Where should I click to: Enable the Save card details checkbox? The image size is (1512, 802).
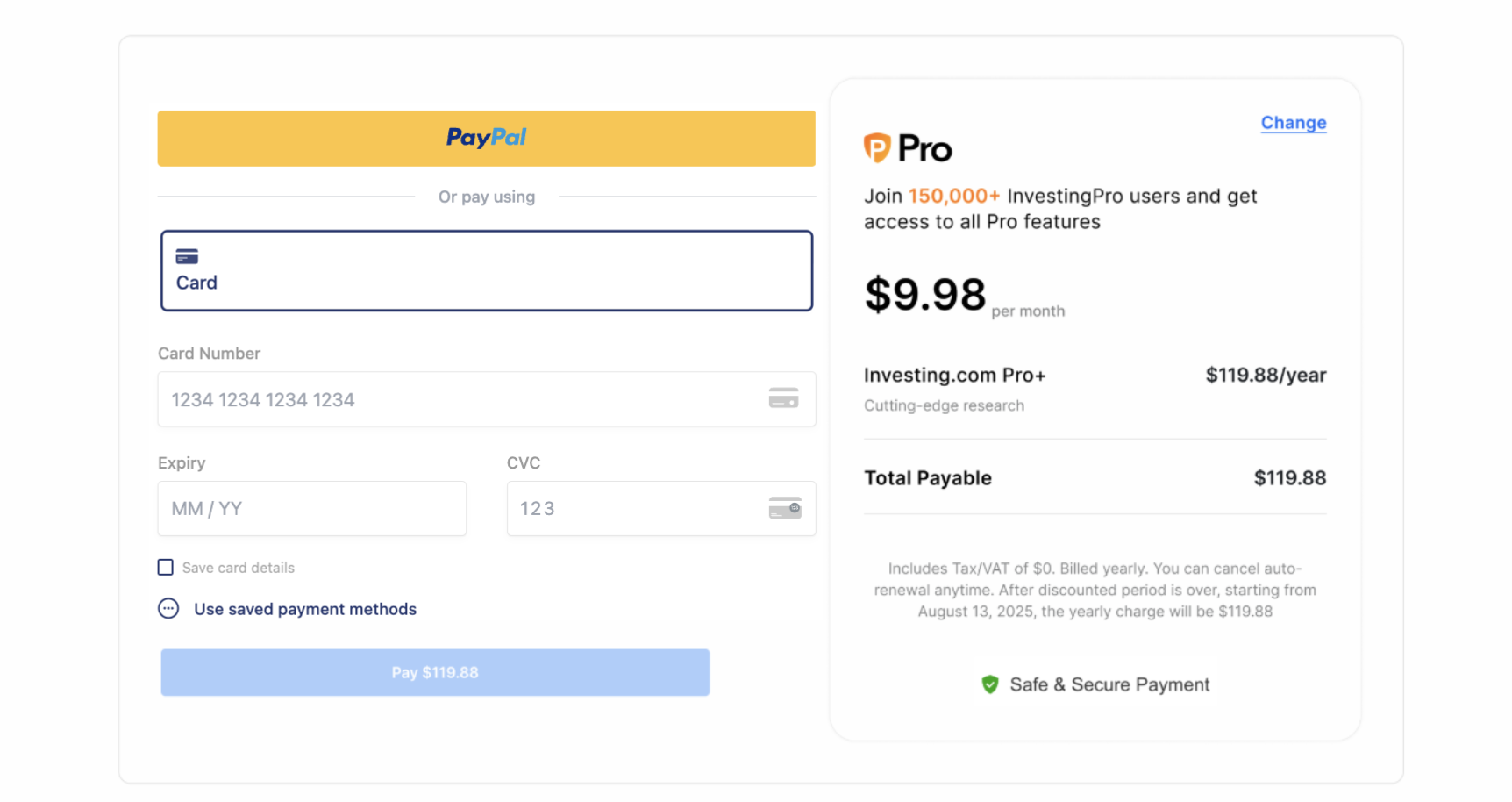[x=166, y=568]
